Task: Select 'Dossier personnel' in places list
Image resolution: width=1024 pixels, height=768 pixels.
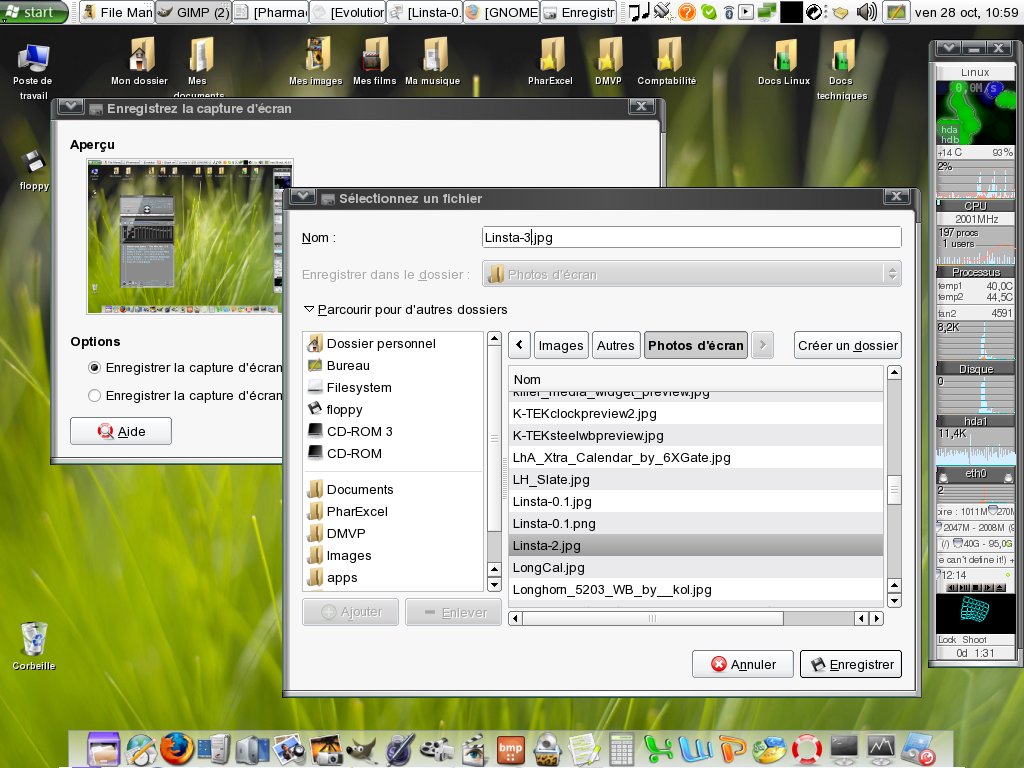Action: [x=394, y=344]
